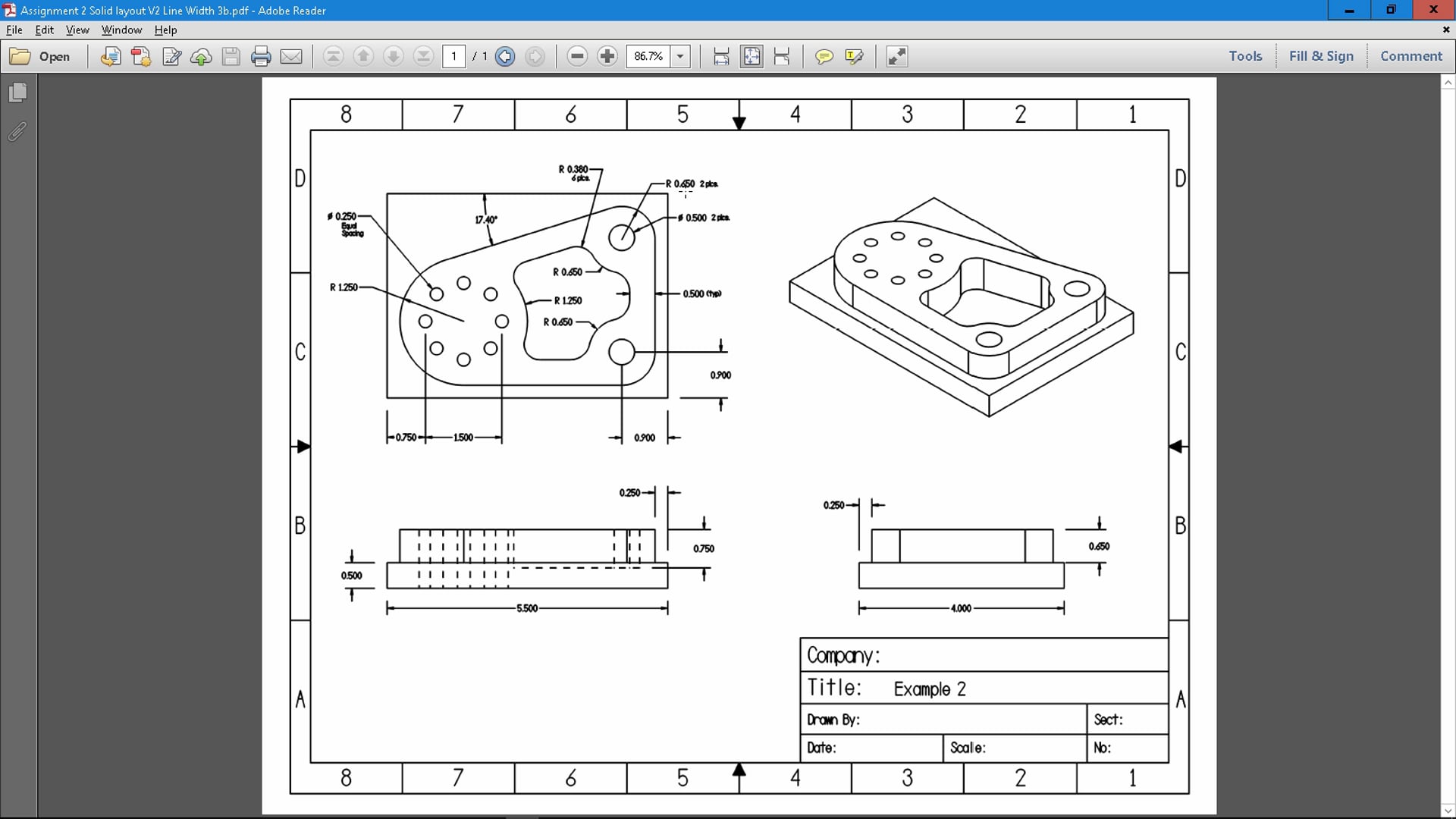The image size is (1456, 819).
Task: Click the vertical scrollbar down arrow
Action: pyautogui.click(x=1448, y=810)
